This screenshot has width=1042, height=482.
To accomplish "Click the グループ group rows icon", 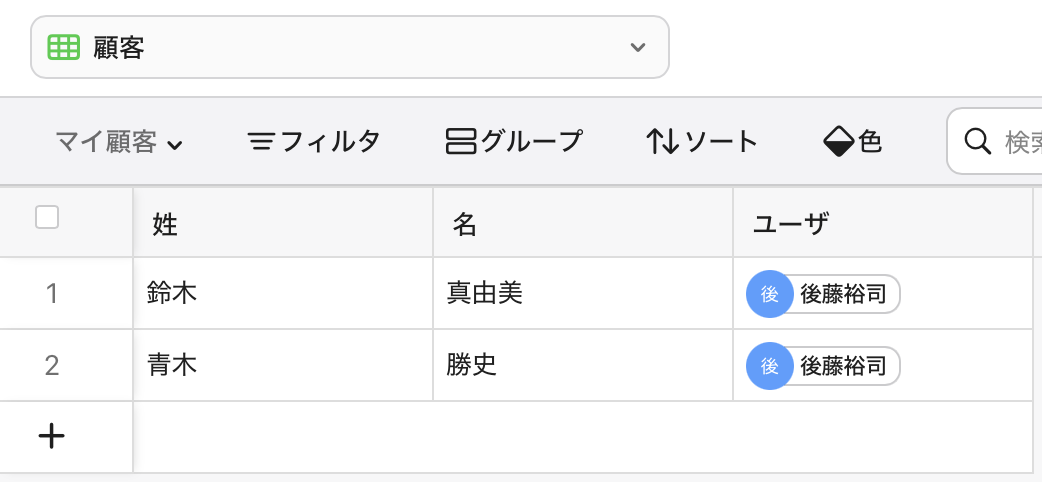I will pos(461,142).
